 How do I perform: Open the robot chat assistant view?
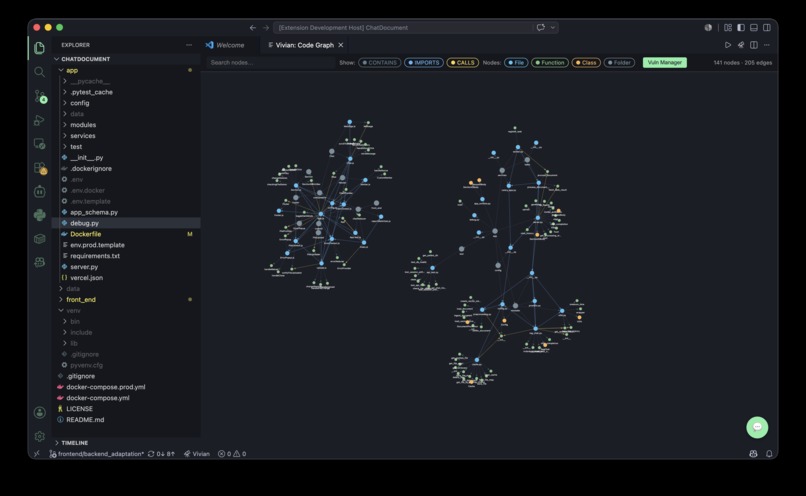pyautogui.click(x=40, y=192)
